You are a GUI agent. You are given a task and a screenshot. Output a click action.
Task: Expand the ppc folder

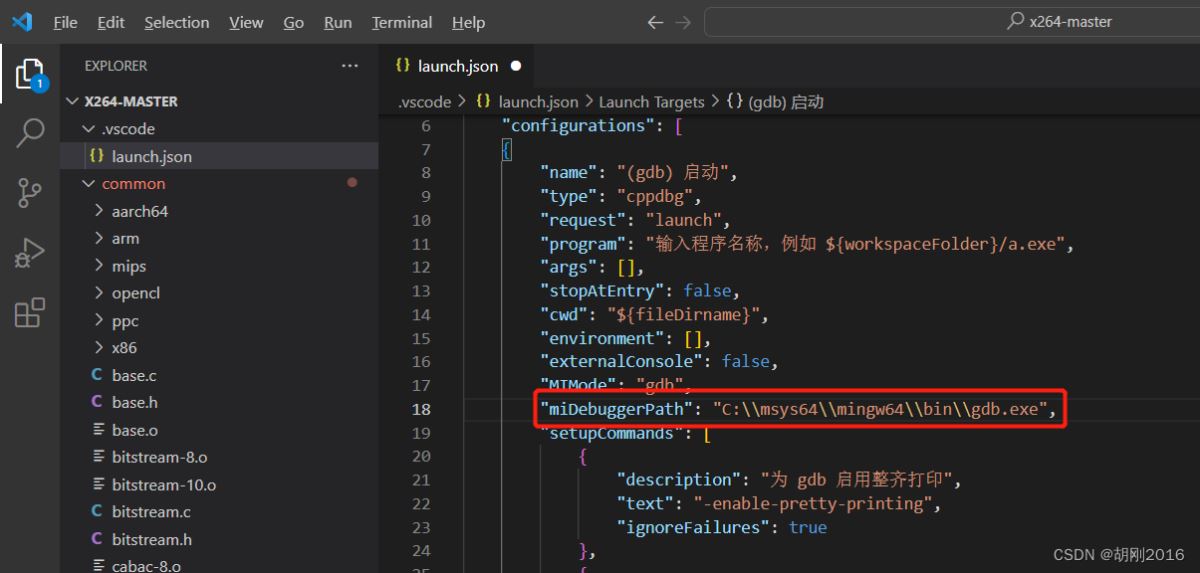pos(99,321)
